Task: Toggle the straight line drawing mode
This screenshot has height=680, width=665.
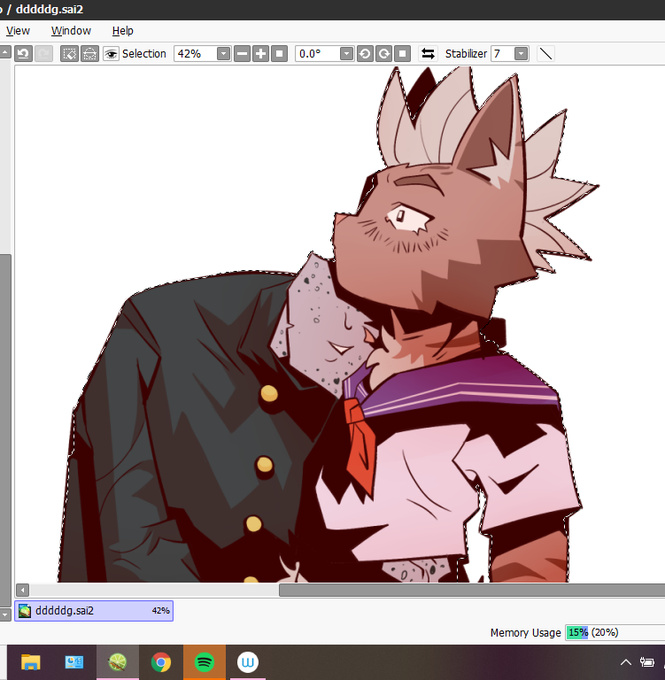Action: coord(546,54)
